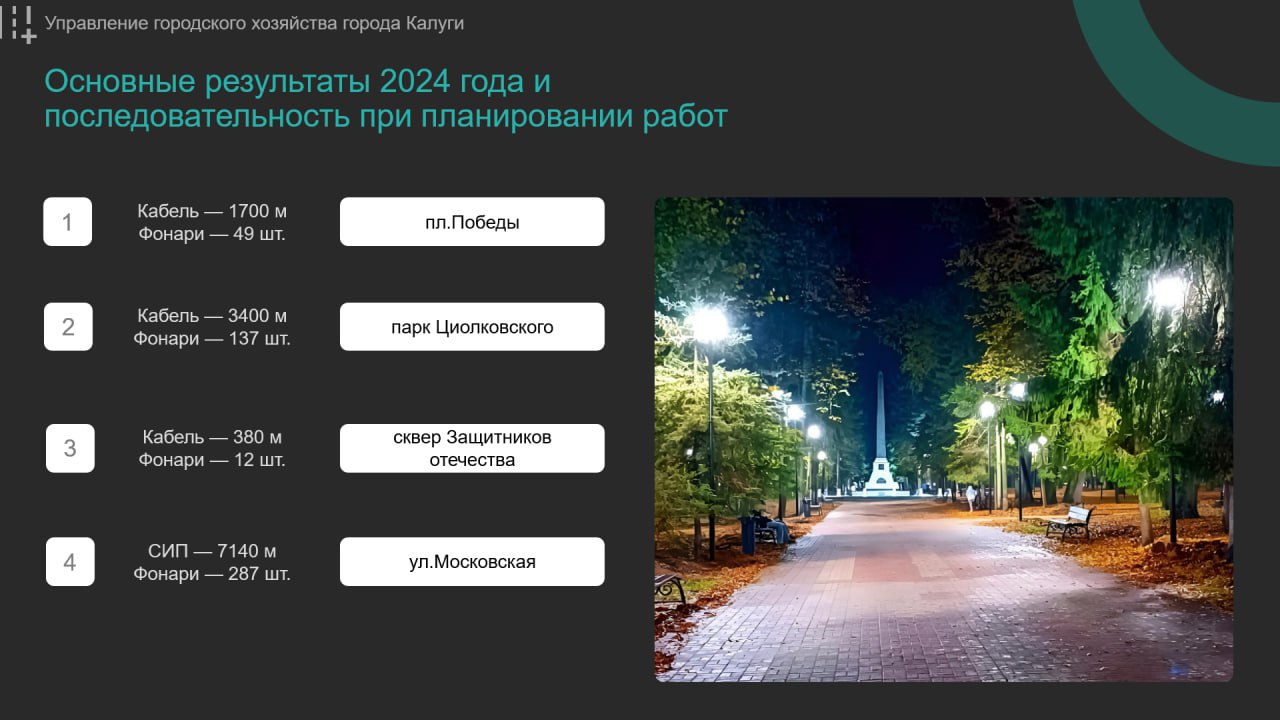Screen dimensions: 1280x720
Task: Click the number 1 box
Action: pos(67,222)
